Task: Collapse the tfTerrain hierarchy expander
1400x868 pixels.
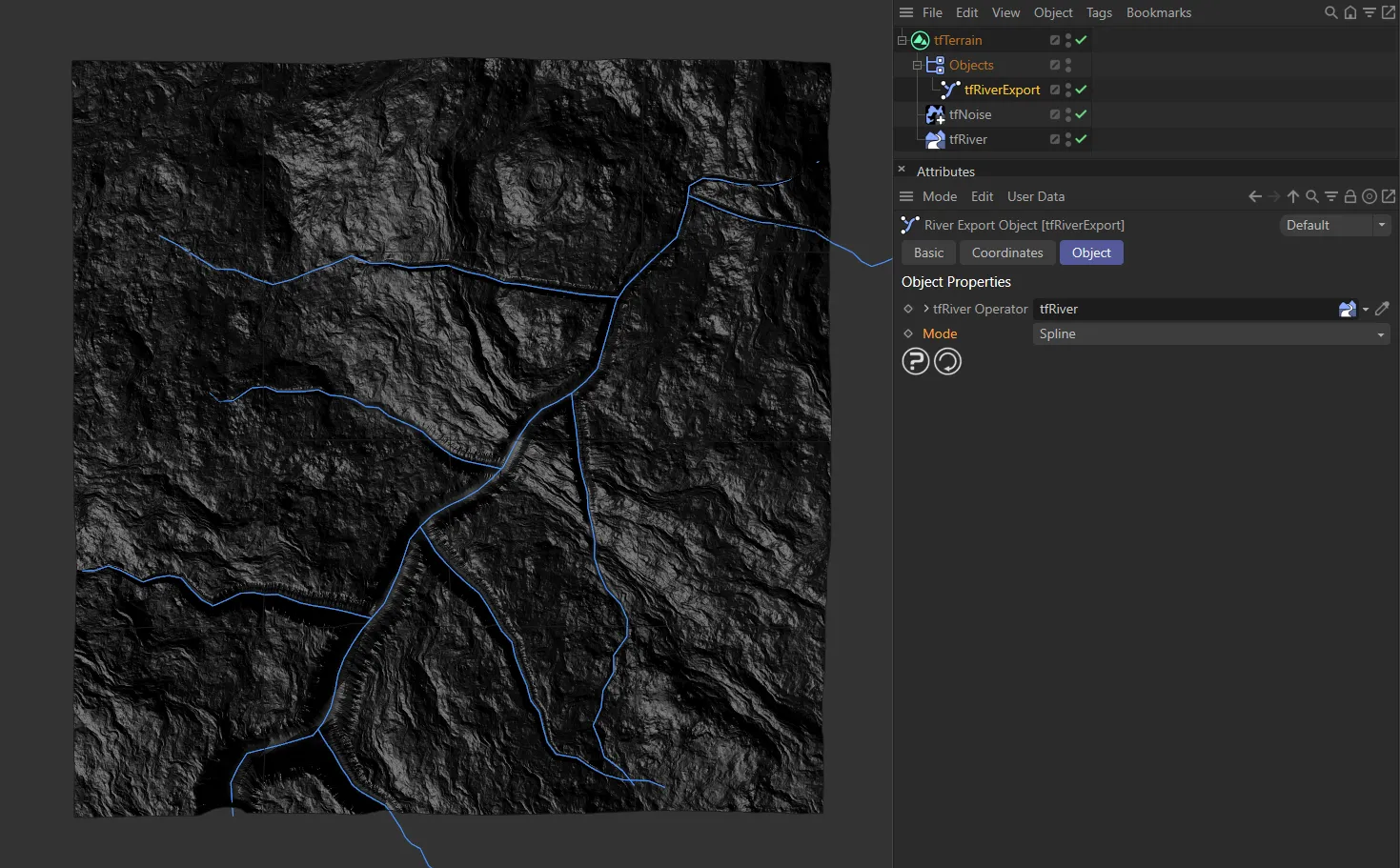Action: coord(901,40)
